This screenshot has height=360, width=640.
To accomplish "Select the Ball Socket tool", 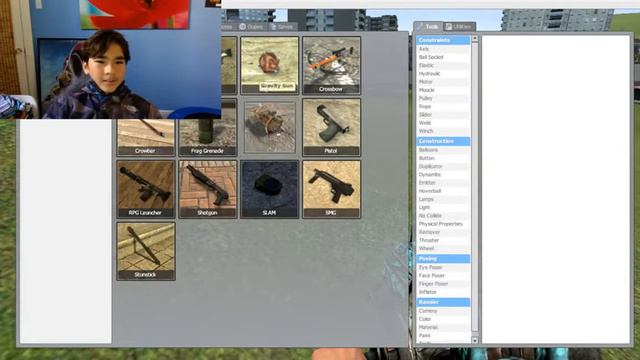I will click(x=443, y=57).
